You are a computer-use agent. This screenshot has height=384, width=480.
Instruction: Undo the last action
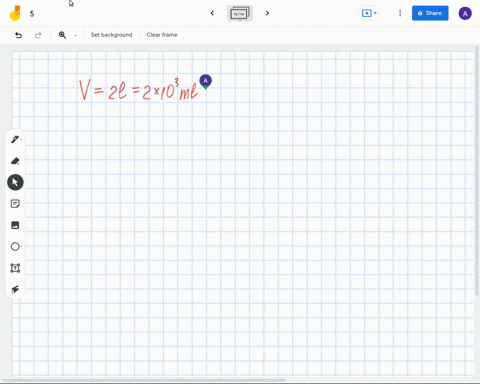coord(18,35)
